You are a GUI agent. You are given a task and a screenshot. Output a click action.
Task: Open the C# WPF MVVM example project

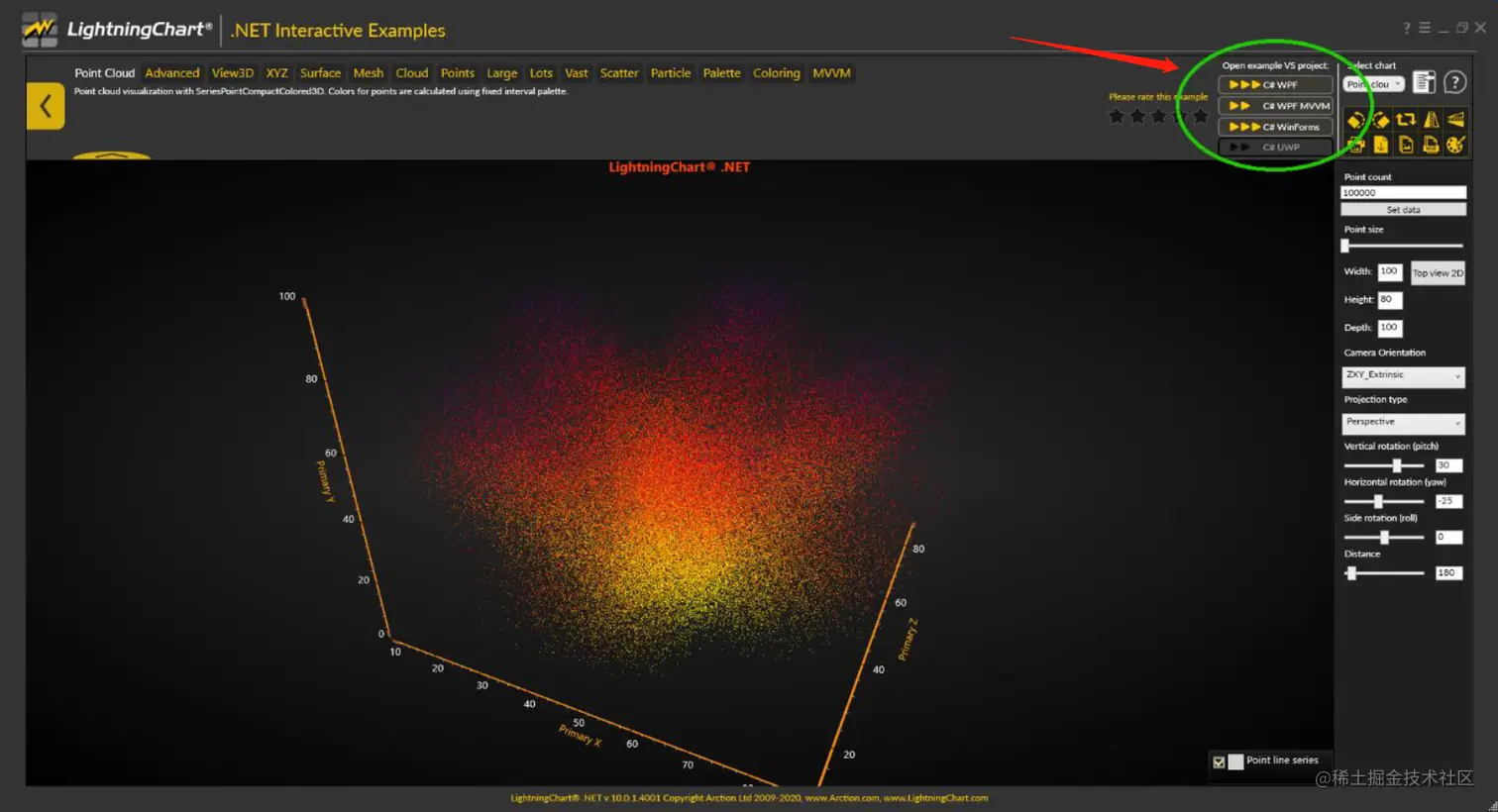(x=1275, y=106)
